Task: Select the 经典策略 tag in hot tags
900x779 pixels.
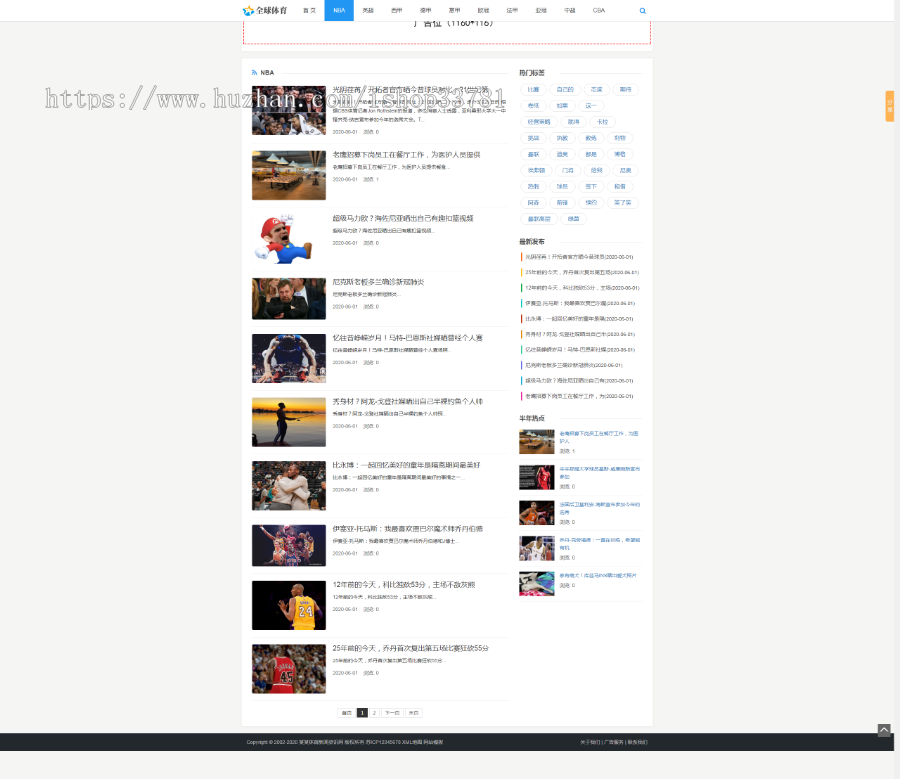Action: [538, 121]
